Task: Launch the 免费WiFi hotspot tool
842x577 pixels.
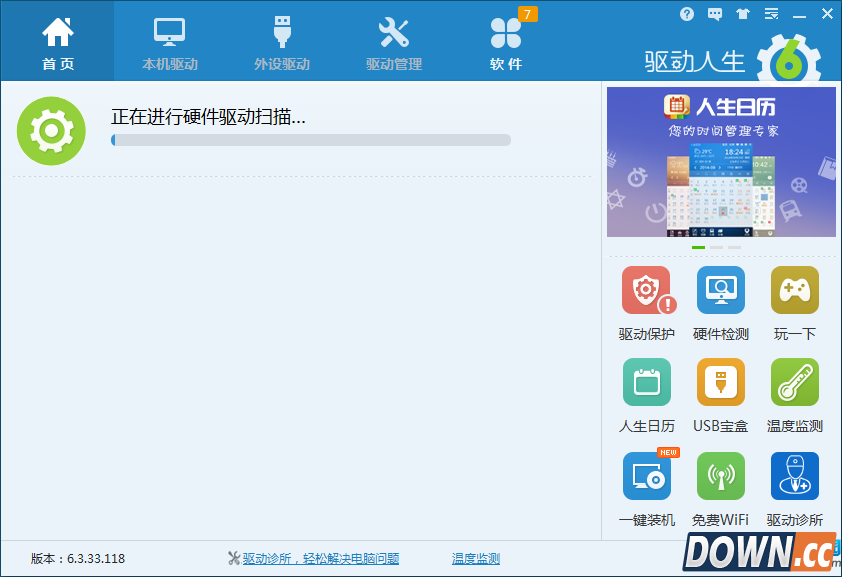Action: 720,476
